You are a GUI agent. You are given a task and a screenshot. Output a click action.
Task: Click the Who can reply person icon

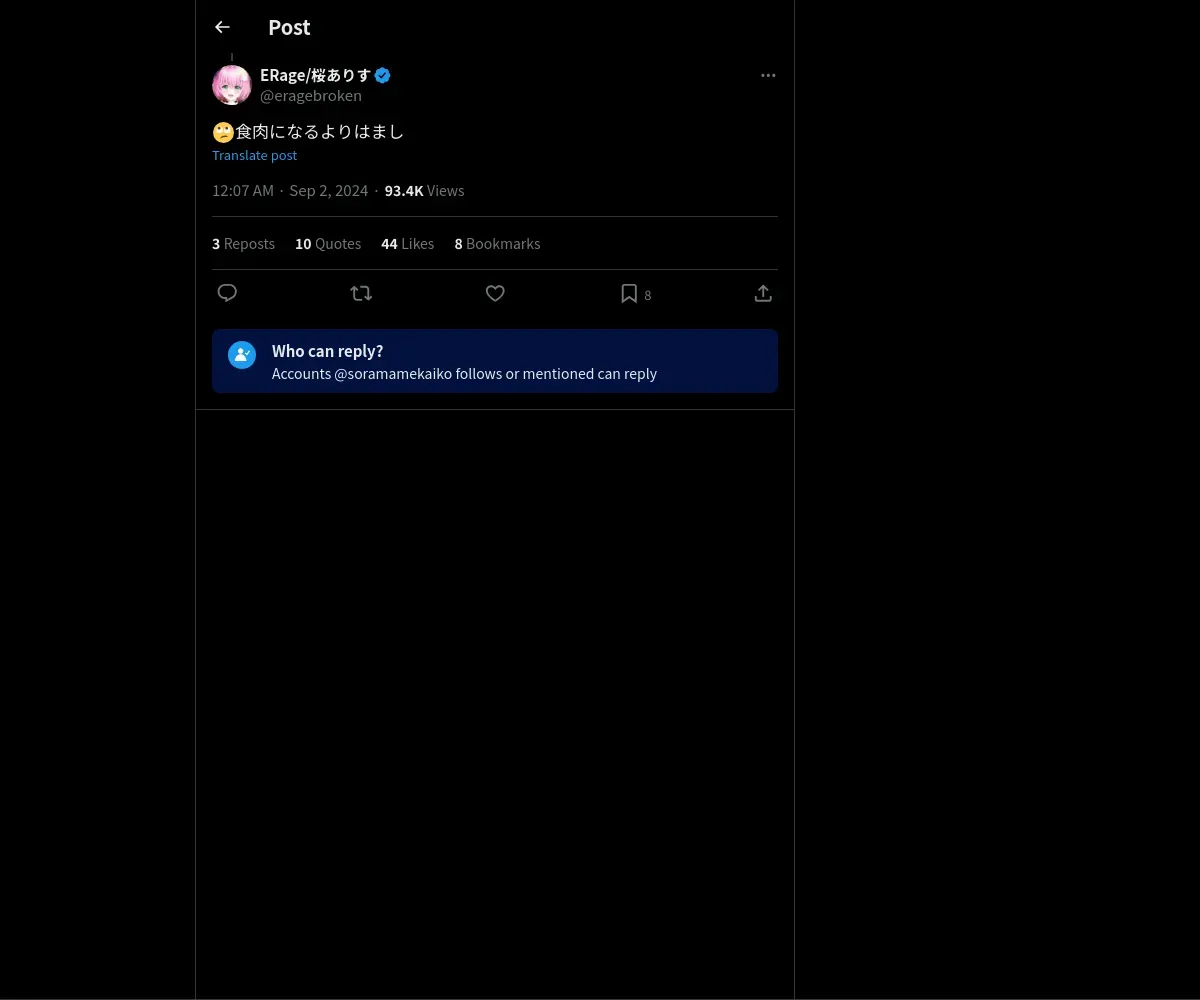pyautogui.click(x=242, y=355)
